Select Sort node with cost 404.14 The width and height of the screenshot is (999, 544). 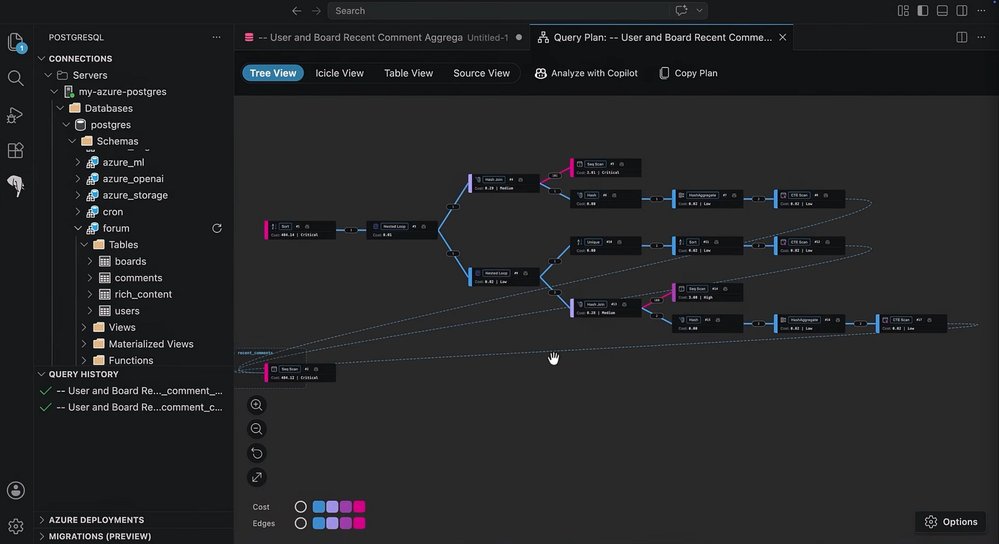coord(301,230)
